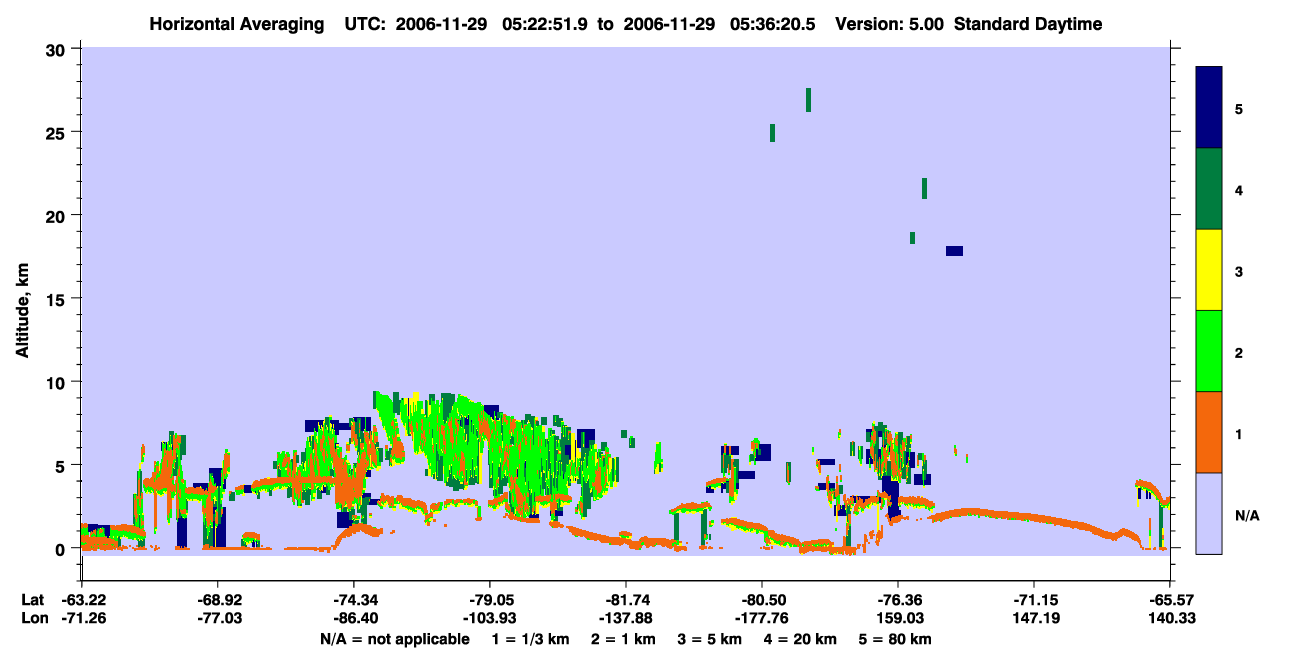Screen dimensions: 1300x667
Task: Click the highest green feature near 27 km
Action: pyautogui.click(x=808, y=100)
